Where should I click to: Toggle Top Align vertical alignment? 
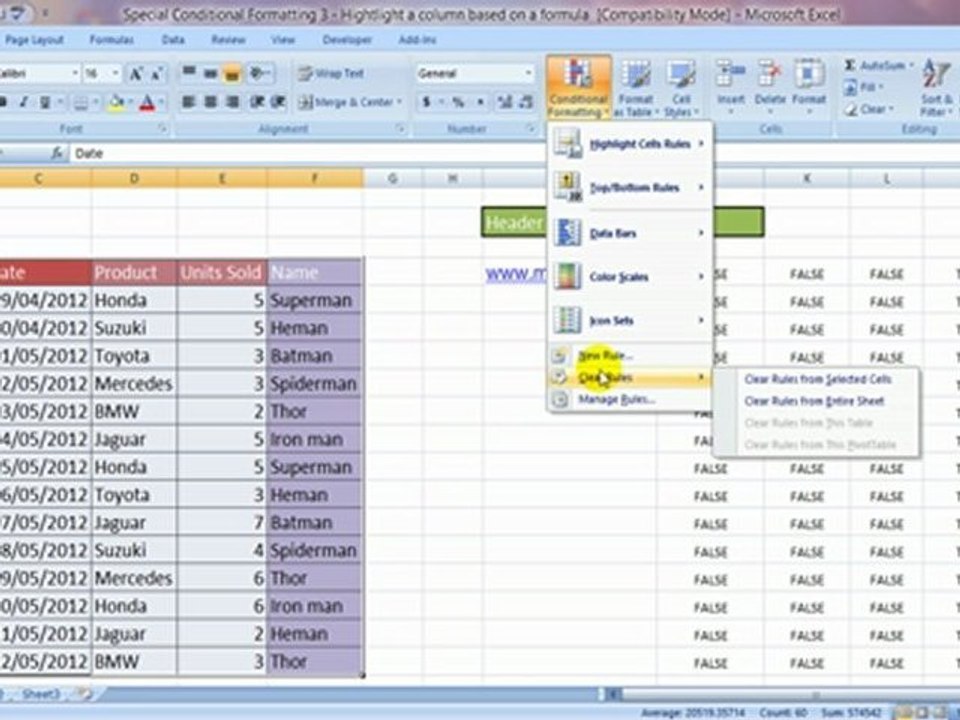[189, 73]
